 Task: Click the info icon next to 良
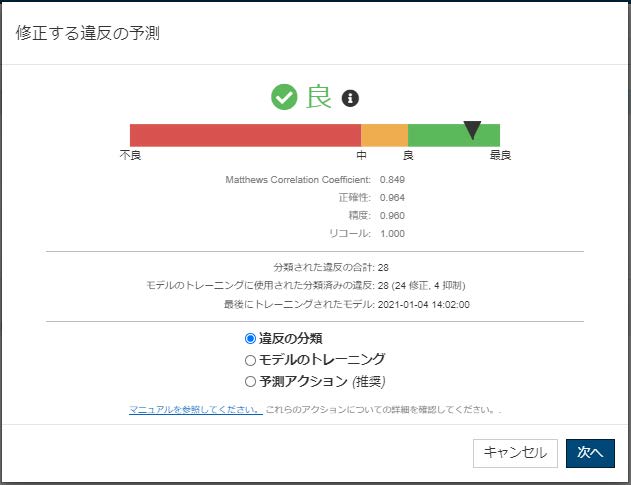[350, 98]
